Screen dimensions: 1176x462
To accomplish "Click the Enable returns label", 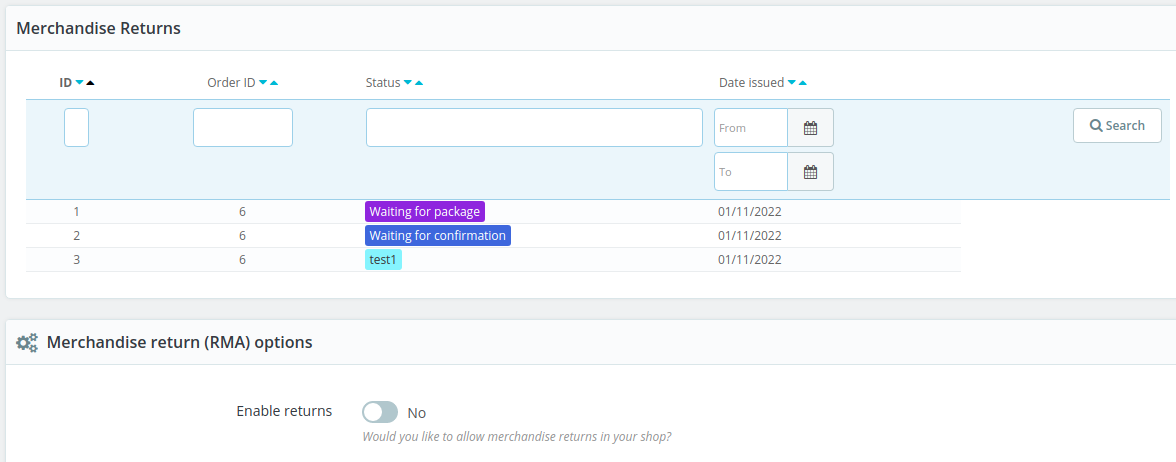I will coord(284,411).
